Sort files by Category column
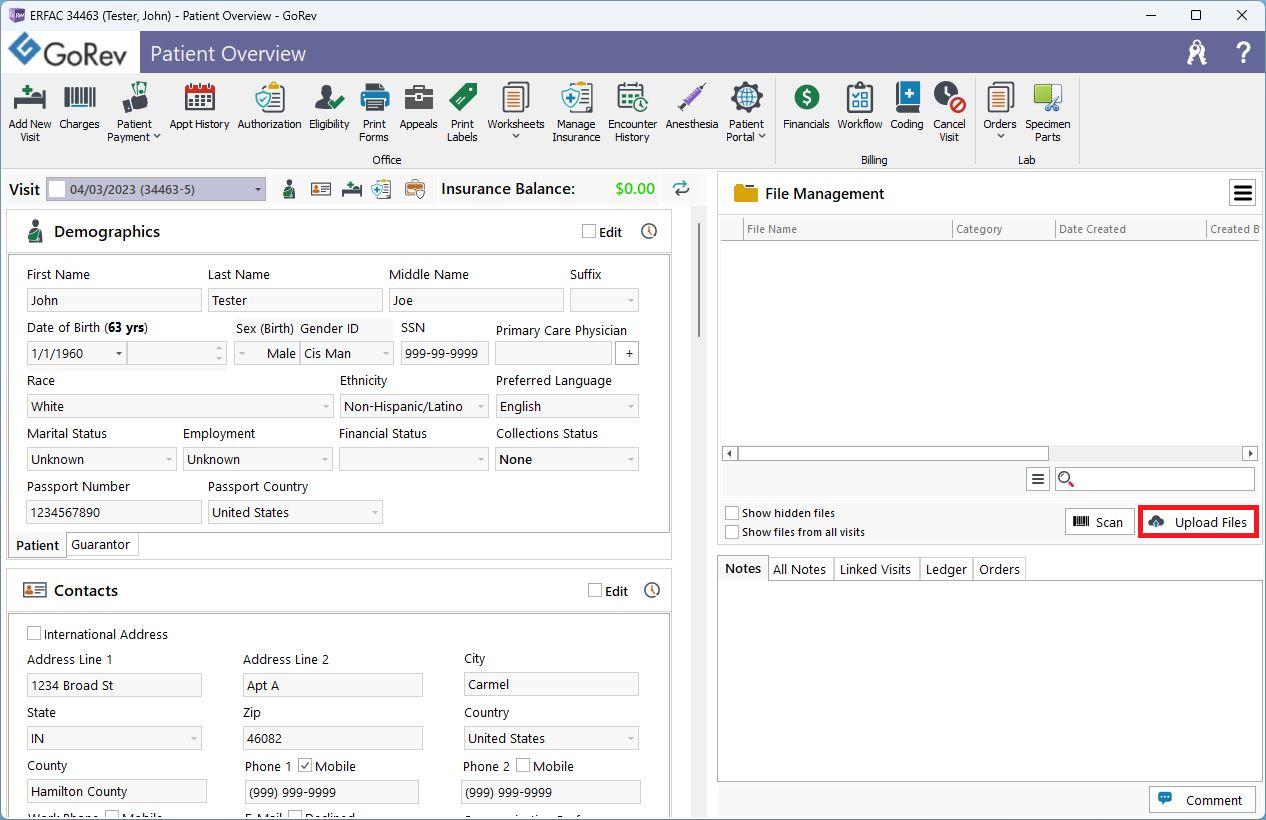This screenshot has height=820, width=1266. (1004, 229)
